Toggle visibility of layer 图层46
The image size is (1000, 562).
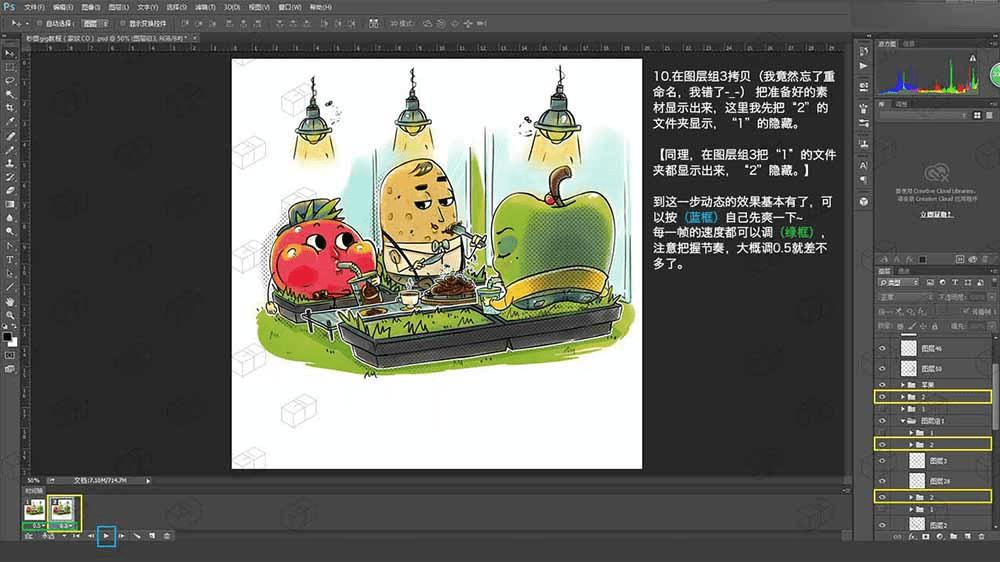[x=883, y=348]
